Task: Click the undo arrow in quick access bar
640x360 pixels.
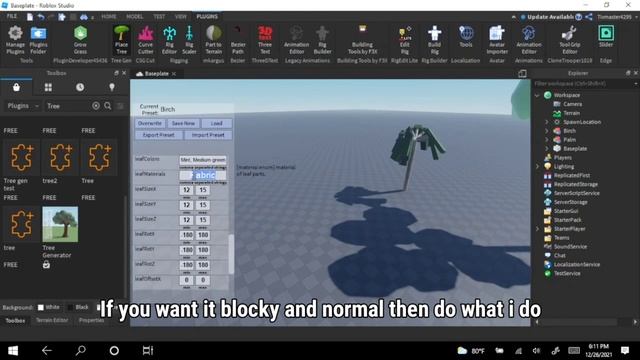Action: (x=41, y=17)
